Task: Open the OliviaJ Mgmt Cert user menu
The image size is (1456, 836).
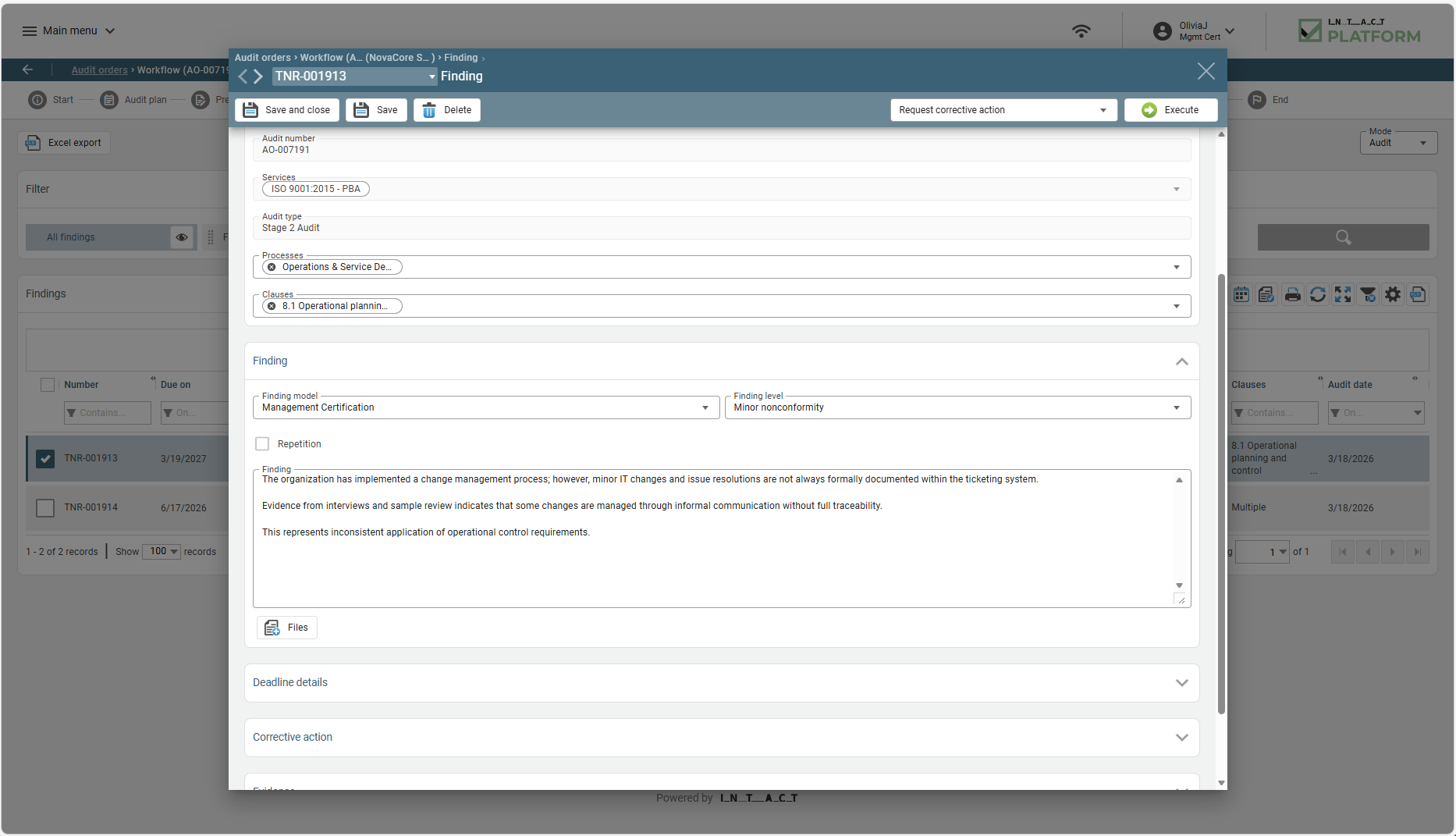Action: (1230, 31)
